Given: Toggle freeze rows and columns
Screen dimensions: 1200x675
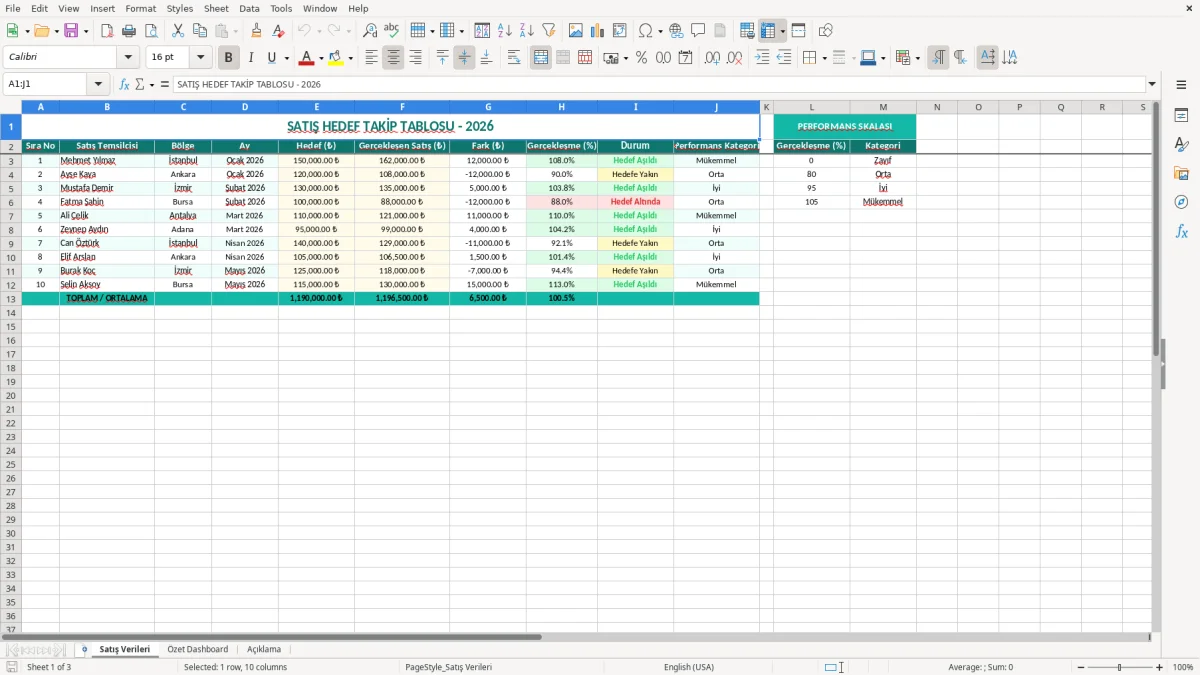Looking at the screenshot, I should click(769, 31).
